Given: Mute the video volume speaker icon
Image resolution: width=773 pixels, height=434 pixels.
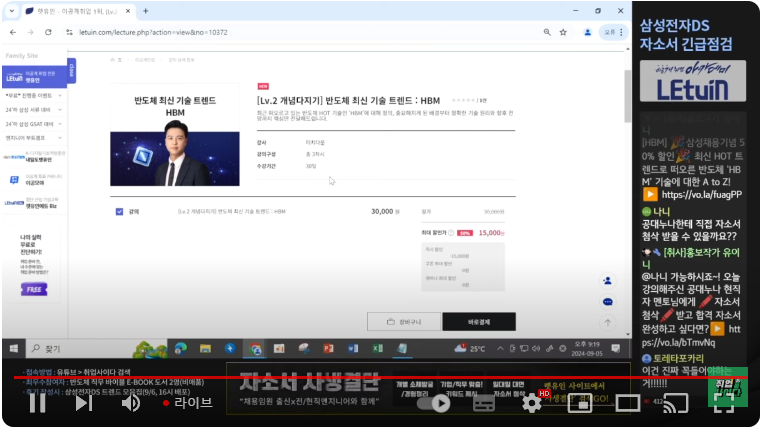Looking at the screenshot, I should point(131,403).
